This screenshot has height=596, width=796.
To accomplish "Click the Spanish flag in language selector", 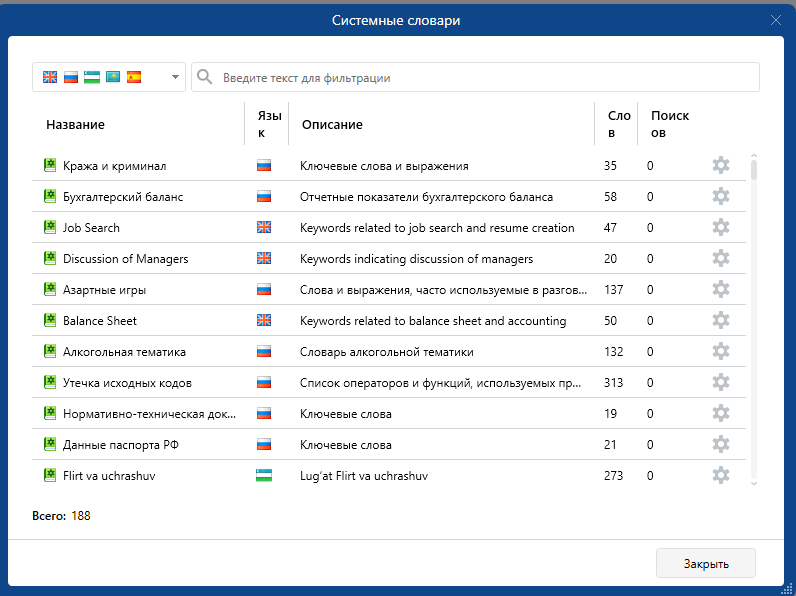I will coord(134,77).
